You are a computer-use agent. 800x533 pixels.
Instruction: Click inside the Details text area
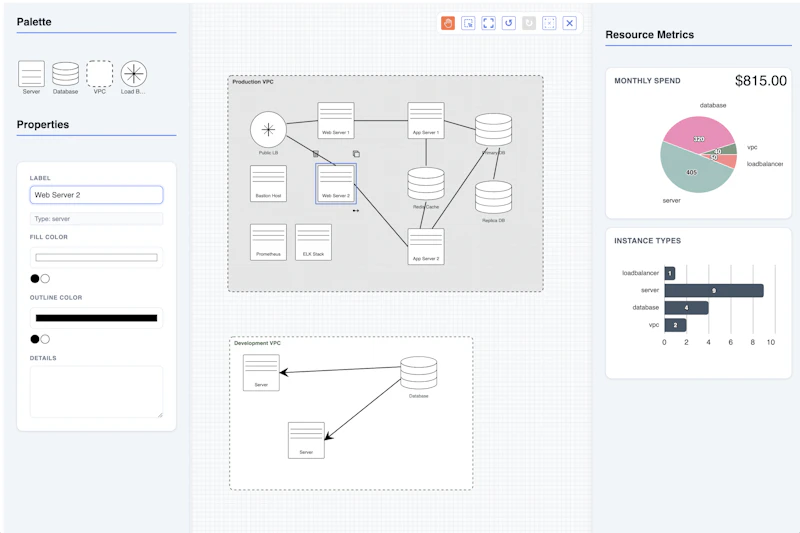tap(96, 392)
